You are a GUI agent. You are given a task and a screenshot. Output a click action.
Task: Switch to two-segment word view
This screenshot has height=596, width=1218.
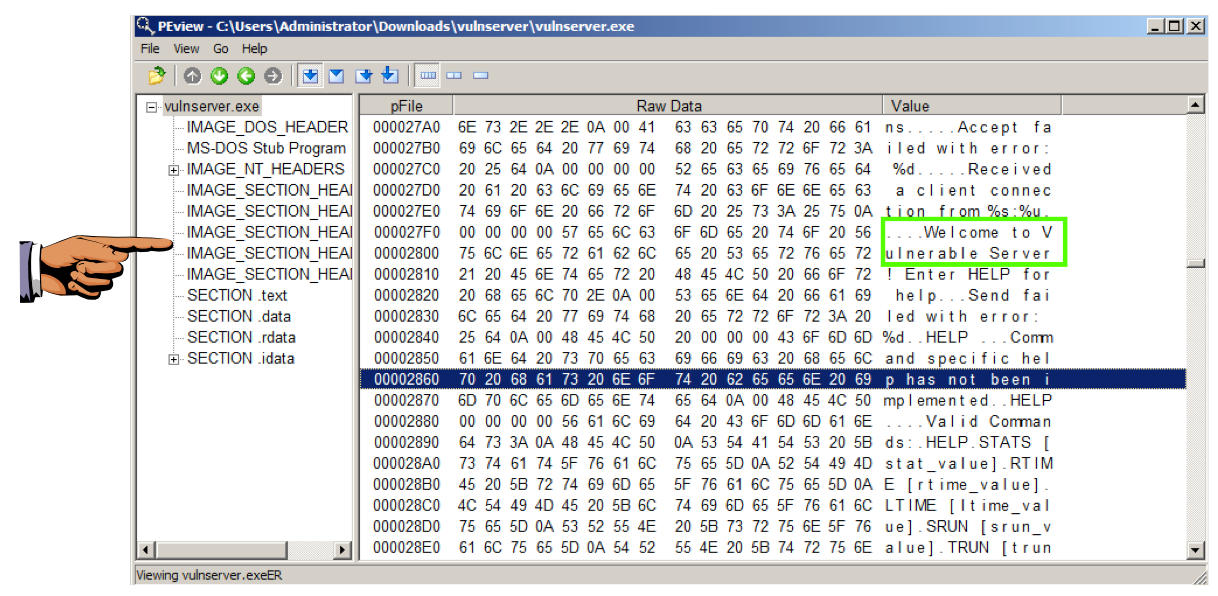click(x=454, y=76)
